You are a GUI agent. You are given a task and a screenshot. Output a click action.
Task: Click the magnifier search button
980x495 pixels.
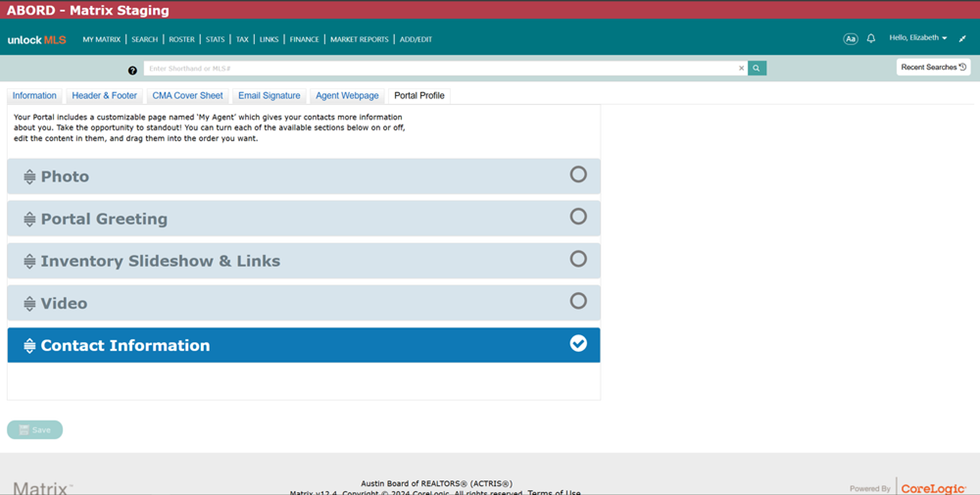pyautogui.click(x=757, y=68)
